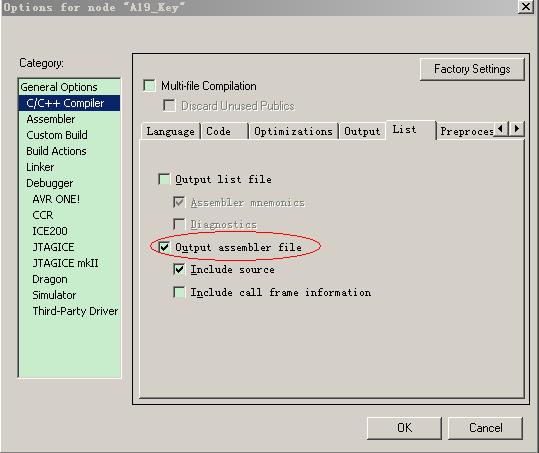Select CCR debugger entry

[69, 215]
